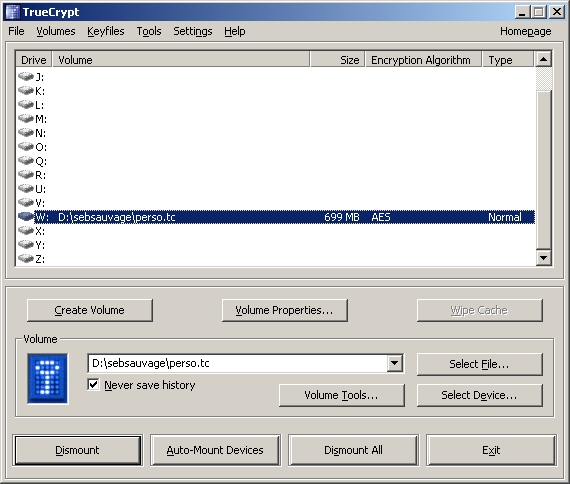570x484 pixels.
Task: Click the Q: drive icon
Action: click(26, 160)
